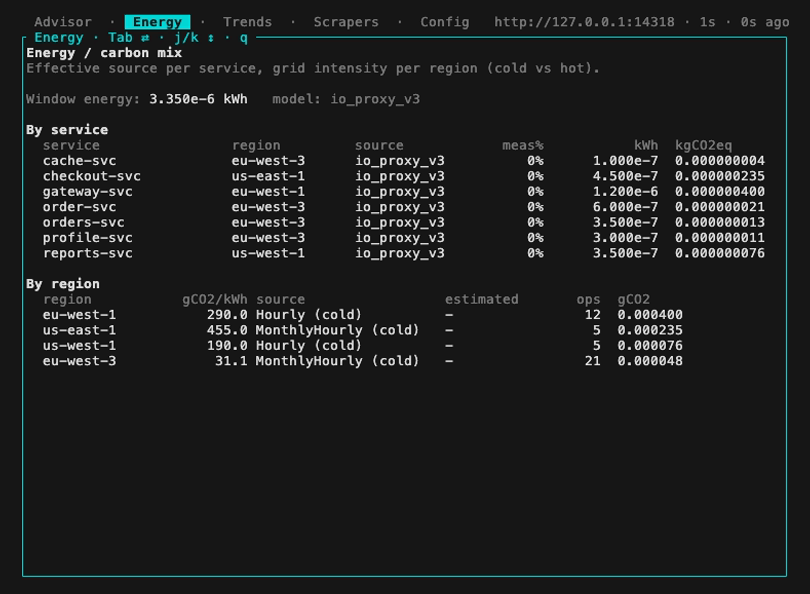Click the kWh column header
This screenshot has width=810, height=594.
[x=646, y=145]
